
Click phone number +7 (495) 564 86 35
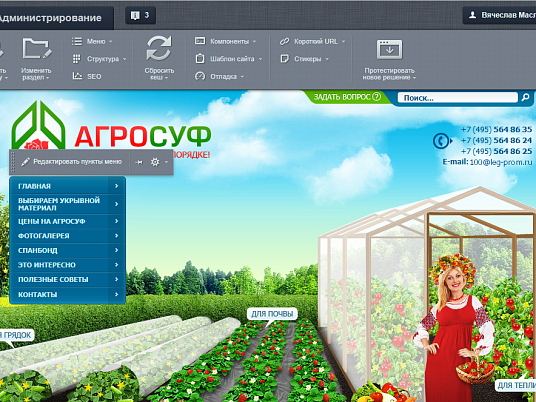pyautogui.click(x=496, y=130)
